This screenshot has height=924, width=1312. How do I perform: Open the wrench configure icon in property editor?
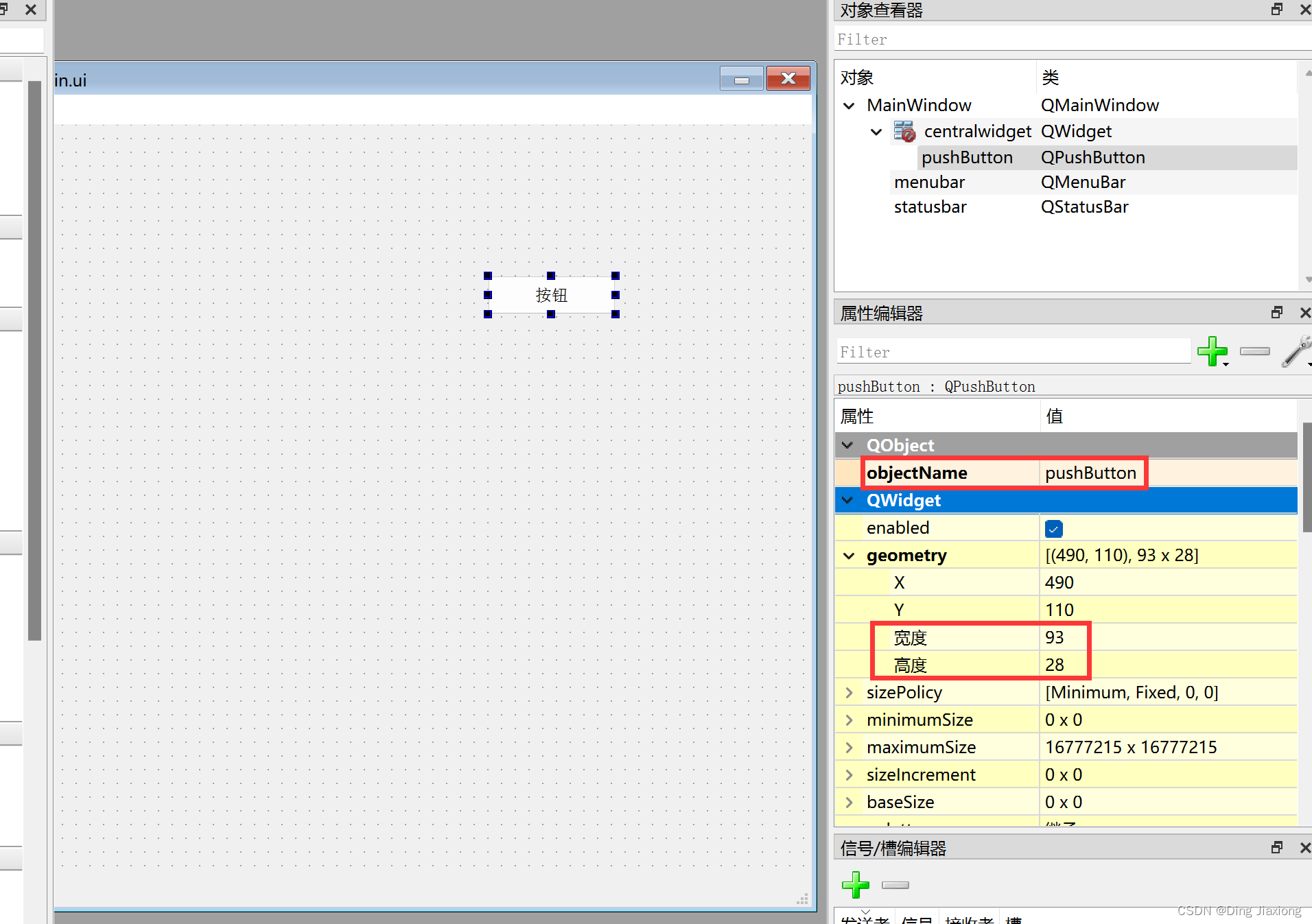(x=1296, y=351)
